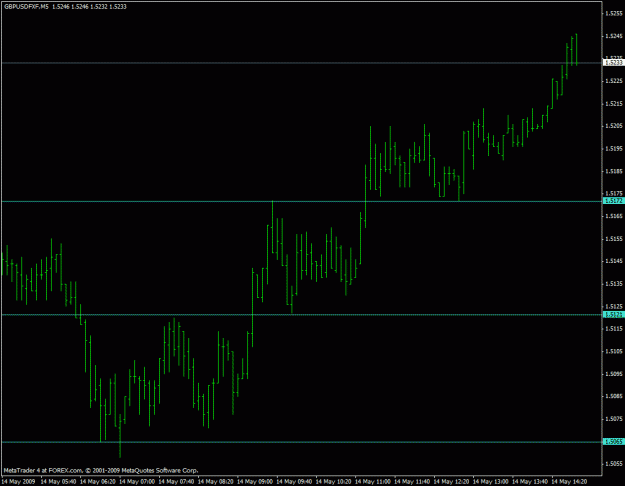Select the horizontal line at 1.5065

tap(302, 442)
